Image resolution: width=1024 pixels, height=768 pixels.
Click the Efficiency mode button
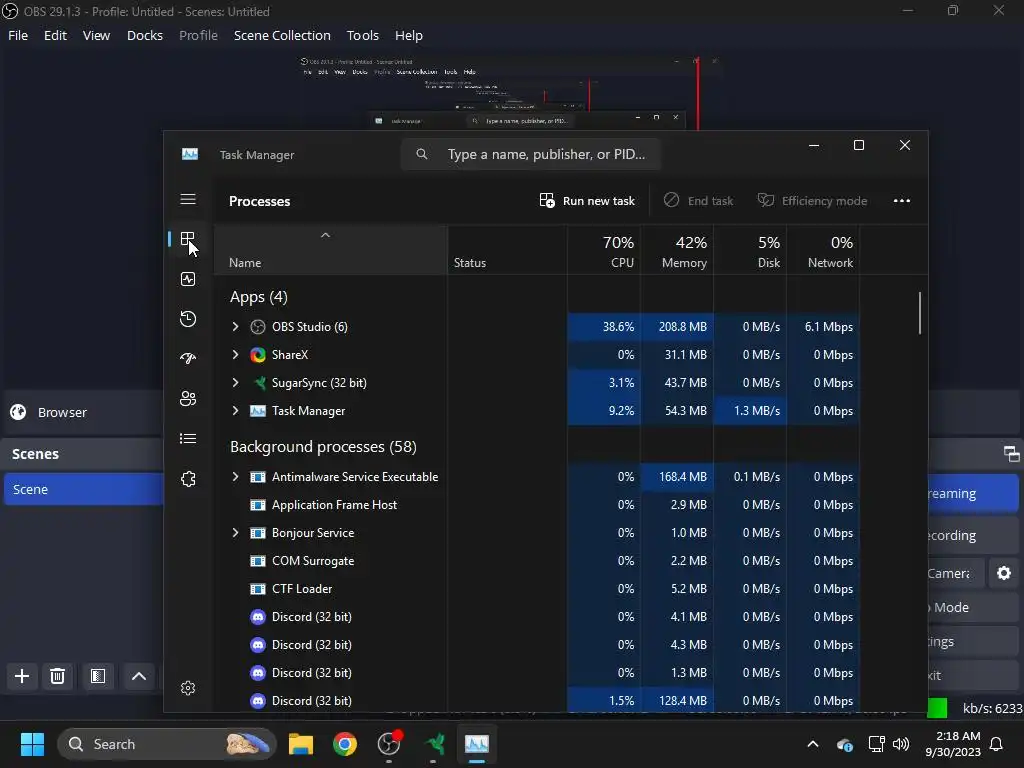pos(812,200)
